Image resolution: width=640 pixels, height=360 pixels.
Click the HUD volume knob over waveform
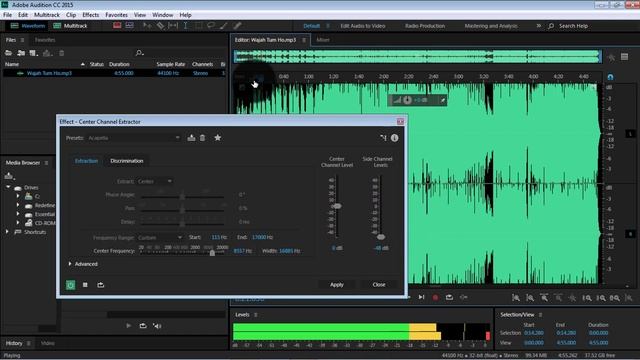pos(407,100)
